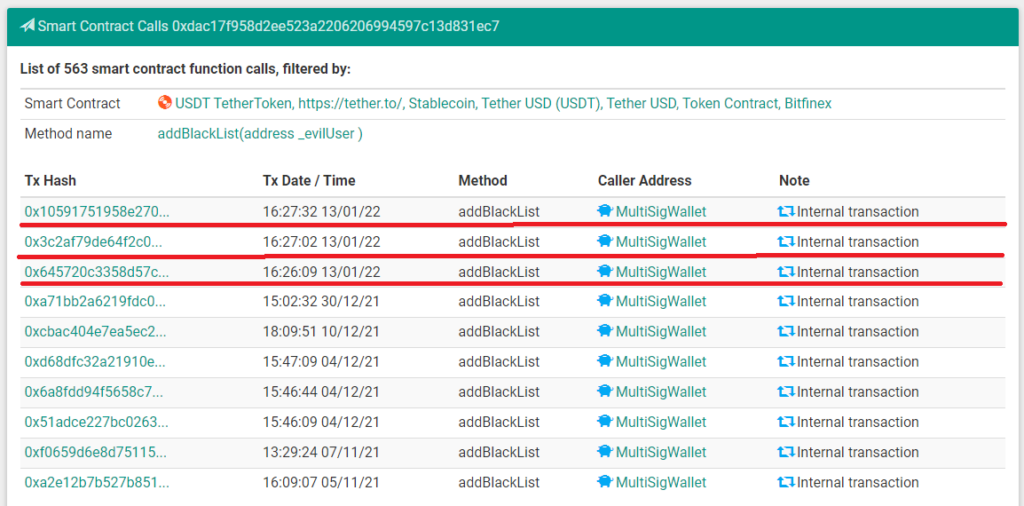Click Internal transaction note for 16:27:32 13/01/22
Image resolution: width=1024 pixels, height=506 pixels.
coord(857,212)
